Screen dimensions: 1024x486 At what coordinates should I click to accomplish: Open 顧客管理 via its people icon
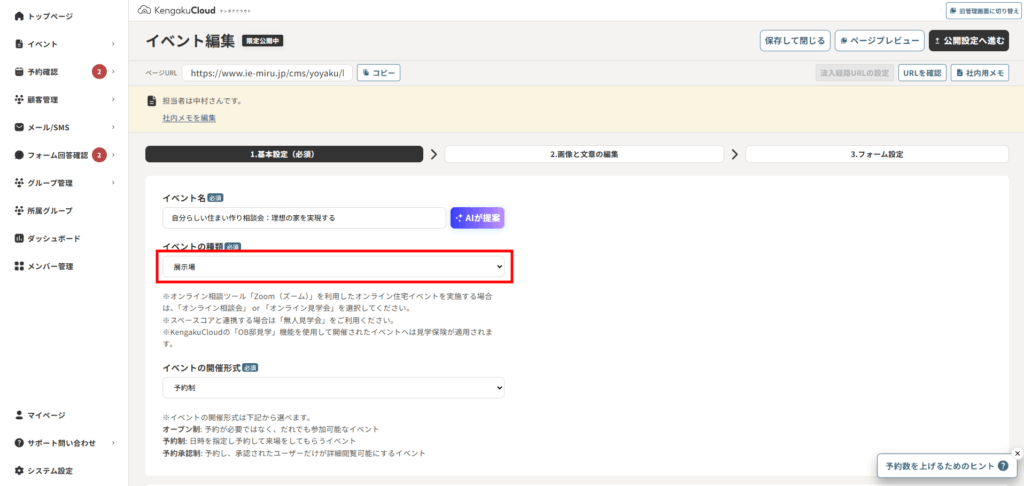19,99
